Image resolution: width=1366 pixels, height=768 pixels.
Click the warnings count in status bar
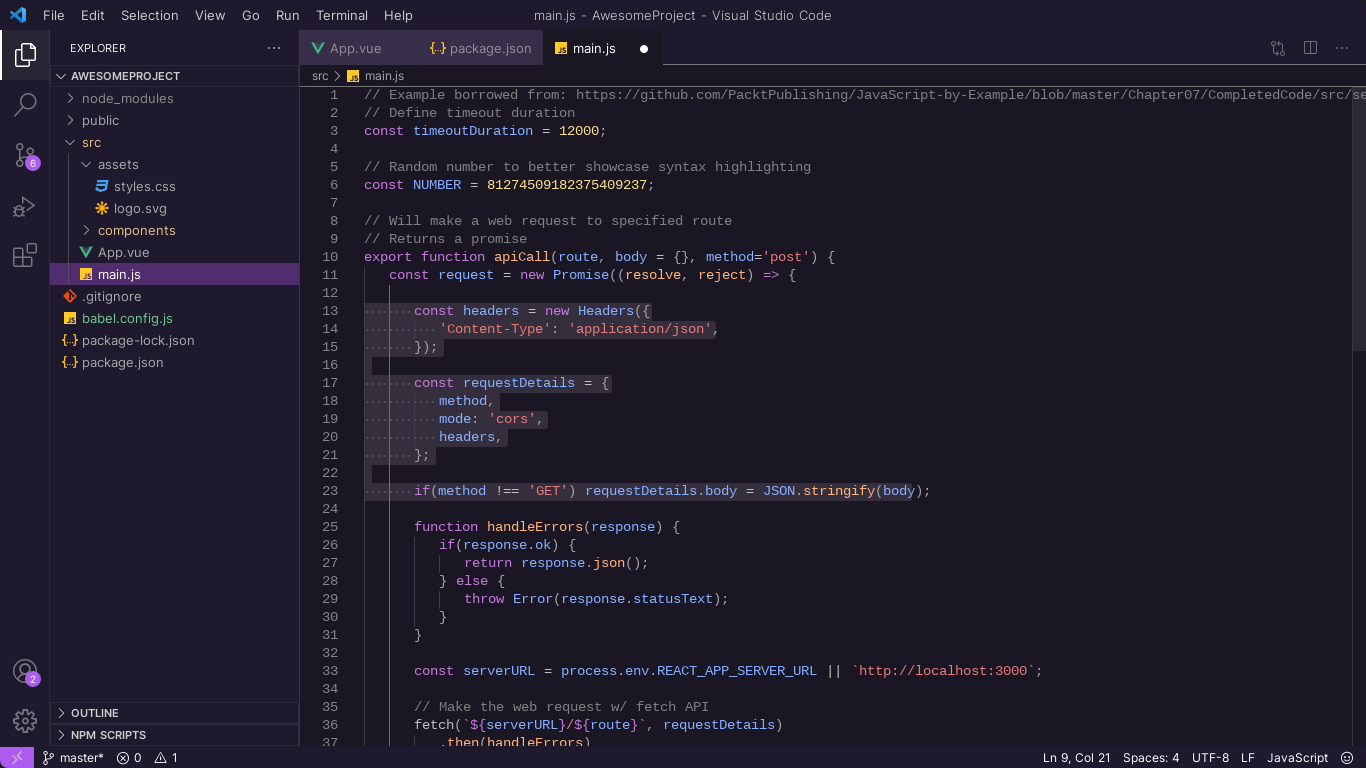coord(166,758)
